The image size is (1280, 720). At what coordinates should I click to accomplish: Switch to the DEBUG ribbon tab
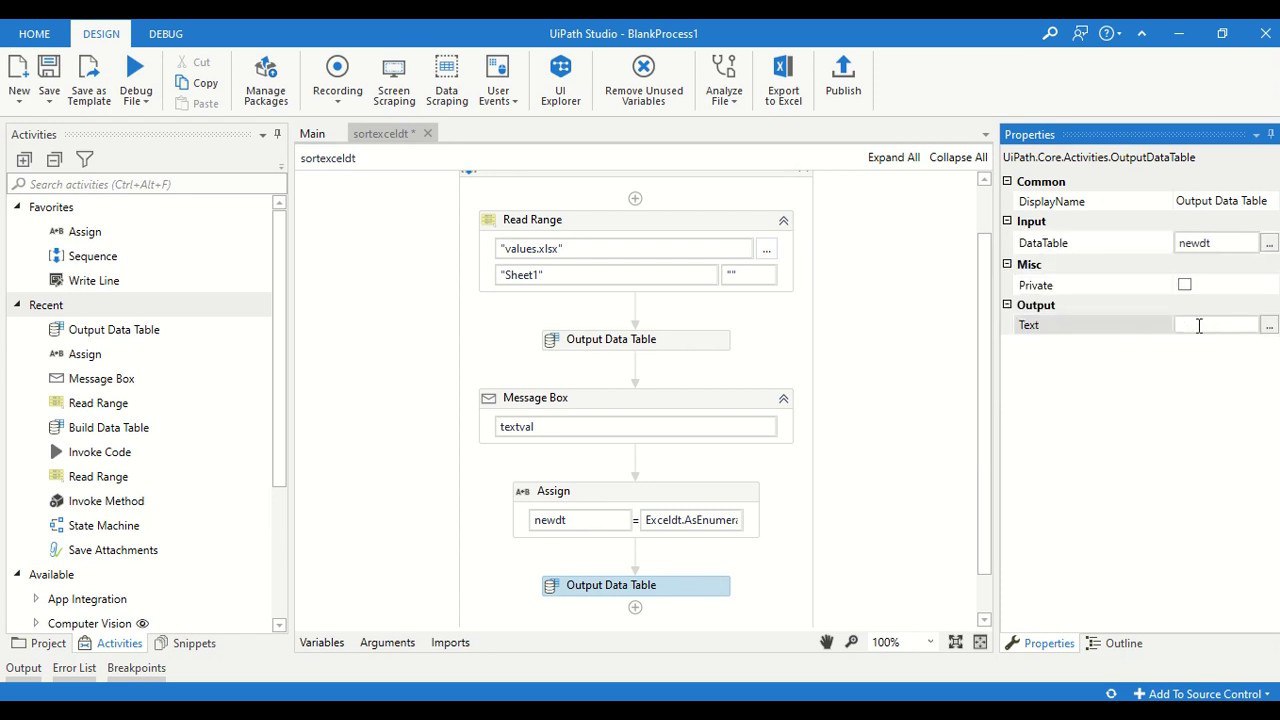(x=166, y=33)
